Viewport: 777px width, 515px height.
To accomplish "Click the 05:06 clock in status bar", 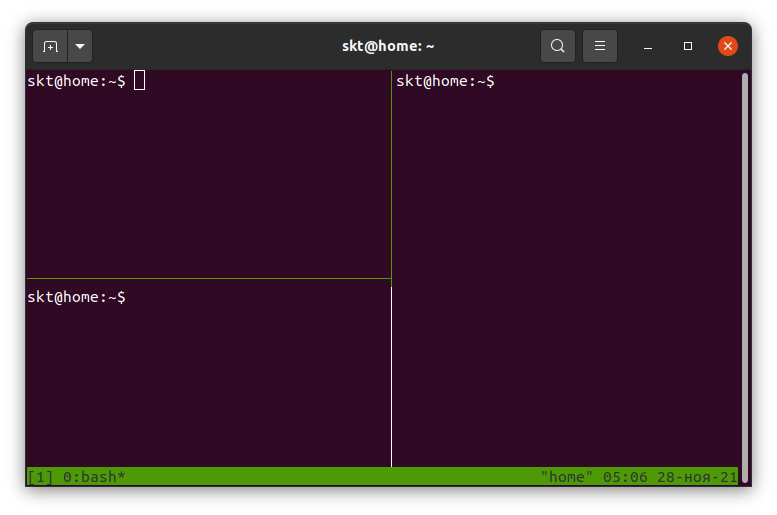I will (x=625, y=477).
